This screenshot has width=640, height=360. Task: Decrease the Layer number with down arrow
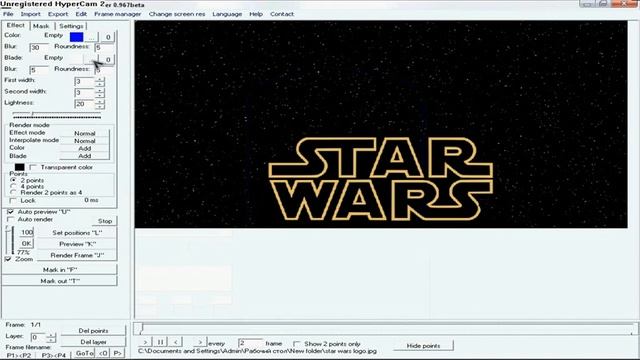51,340
